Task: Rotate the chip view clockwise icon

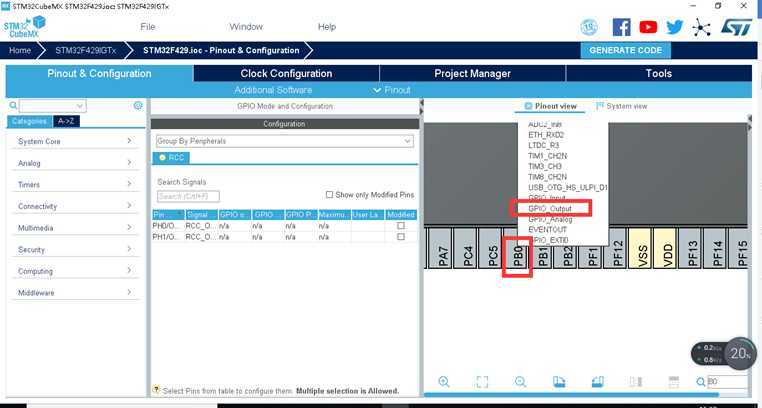Action: coord(559,382)
